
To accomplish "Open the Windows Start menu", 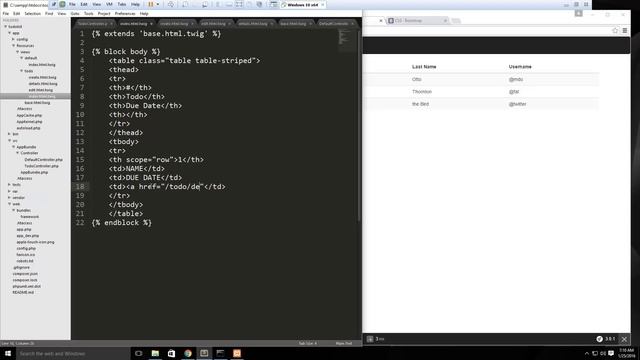I will (8, 353).
